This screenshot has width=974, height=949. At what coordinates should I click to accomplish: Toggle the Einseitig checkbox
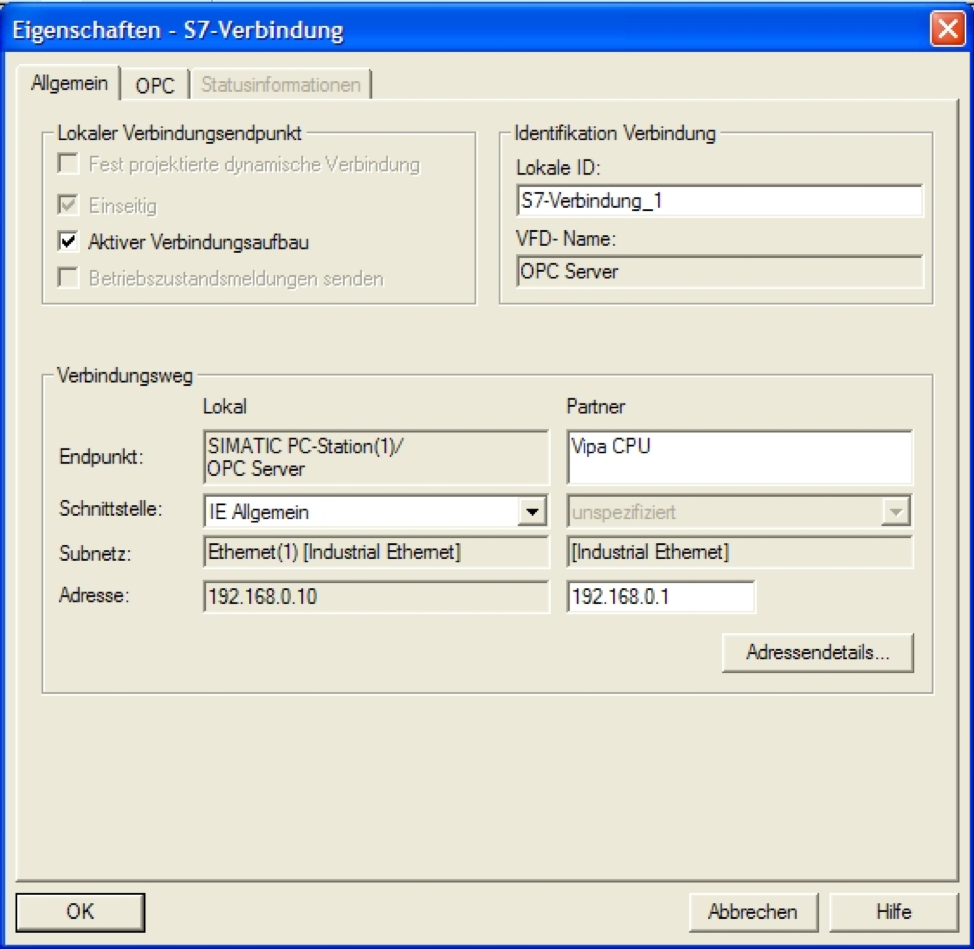pyautogui.click(x=69, y=204)
